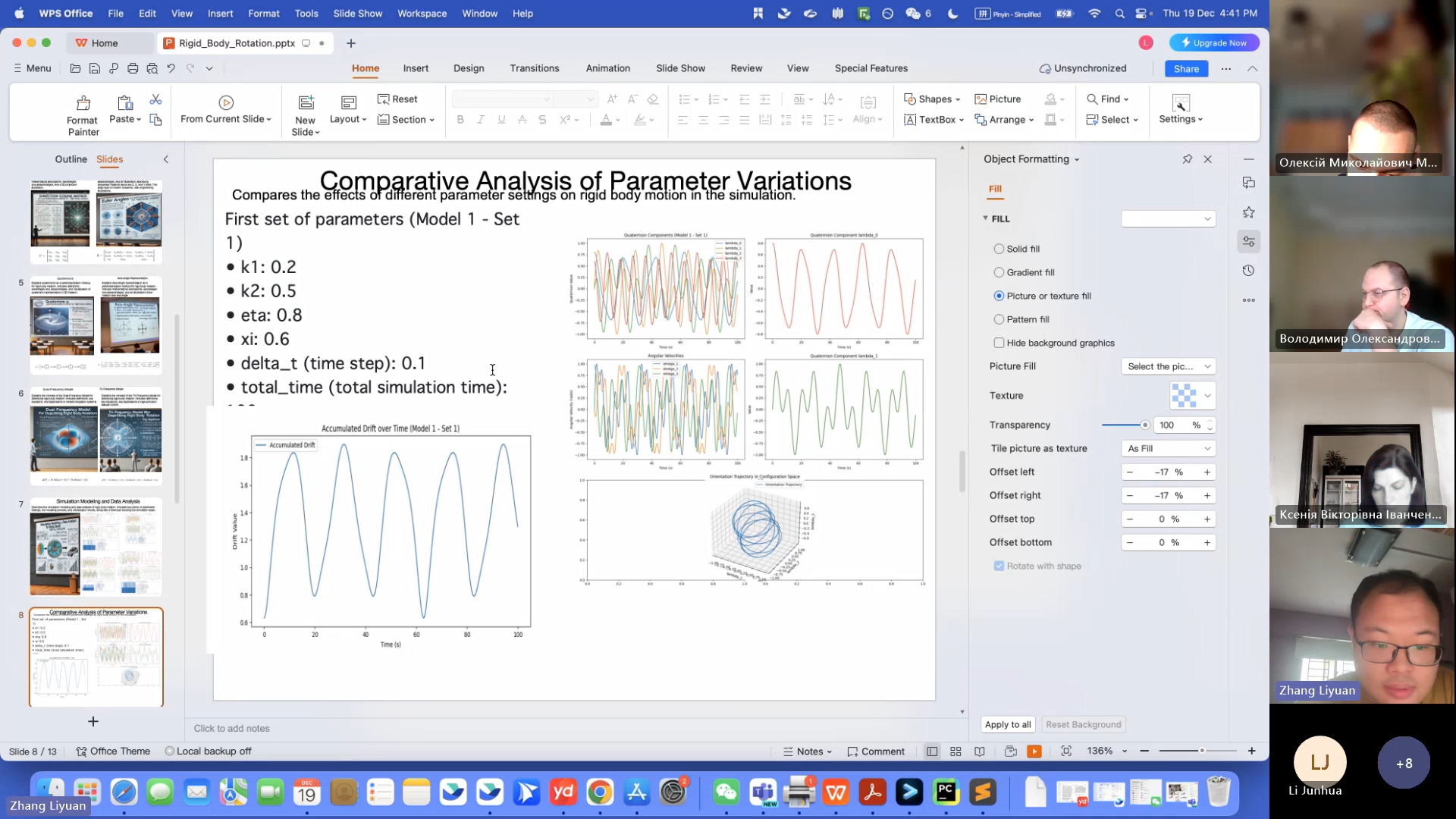The image size is (1456, 819).
Task: Adjust the Transparency slider handle
Action: click(1144, 425)
